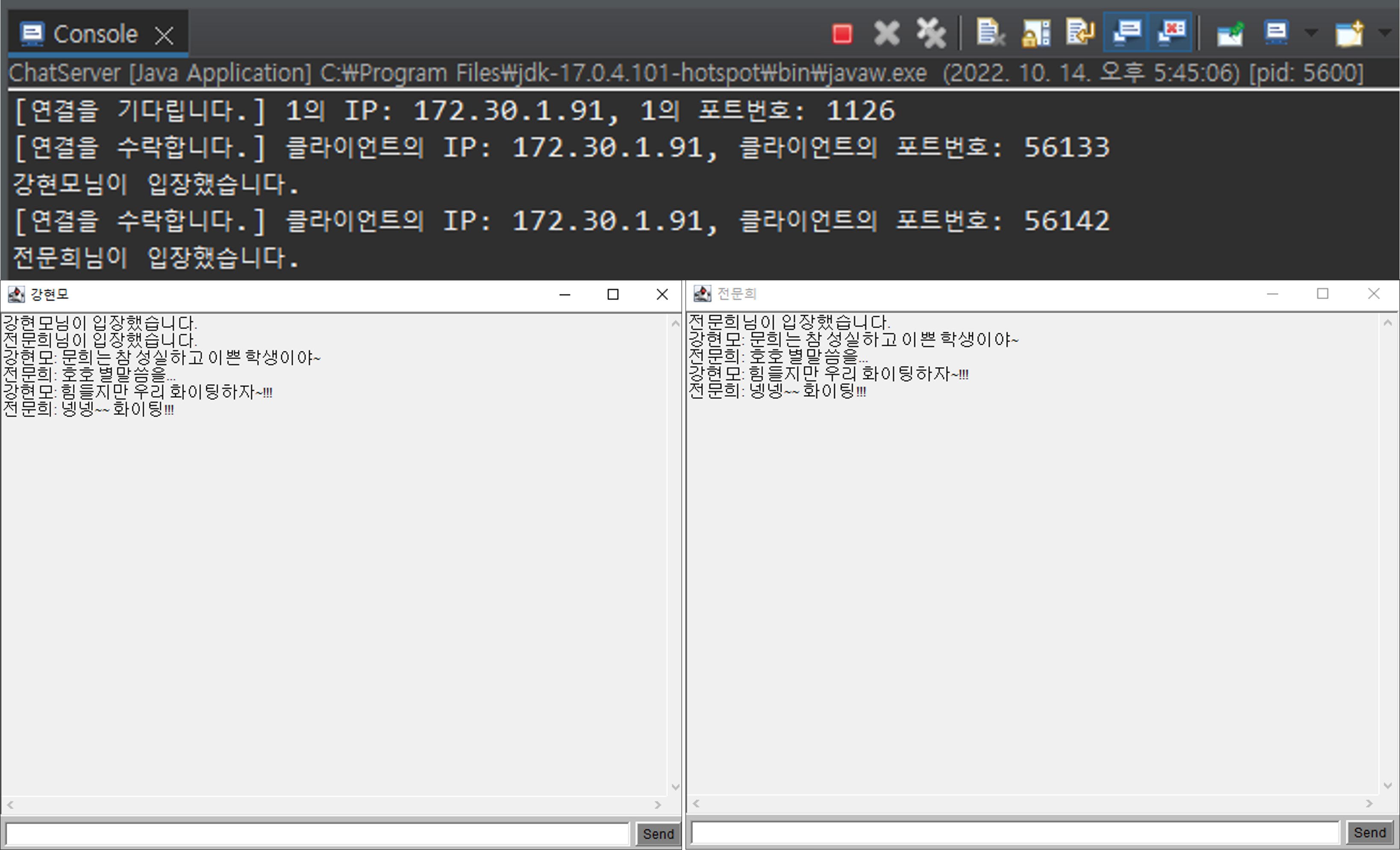Remove all terminated launches
The image size is (1400, 850).
[931, 33]
